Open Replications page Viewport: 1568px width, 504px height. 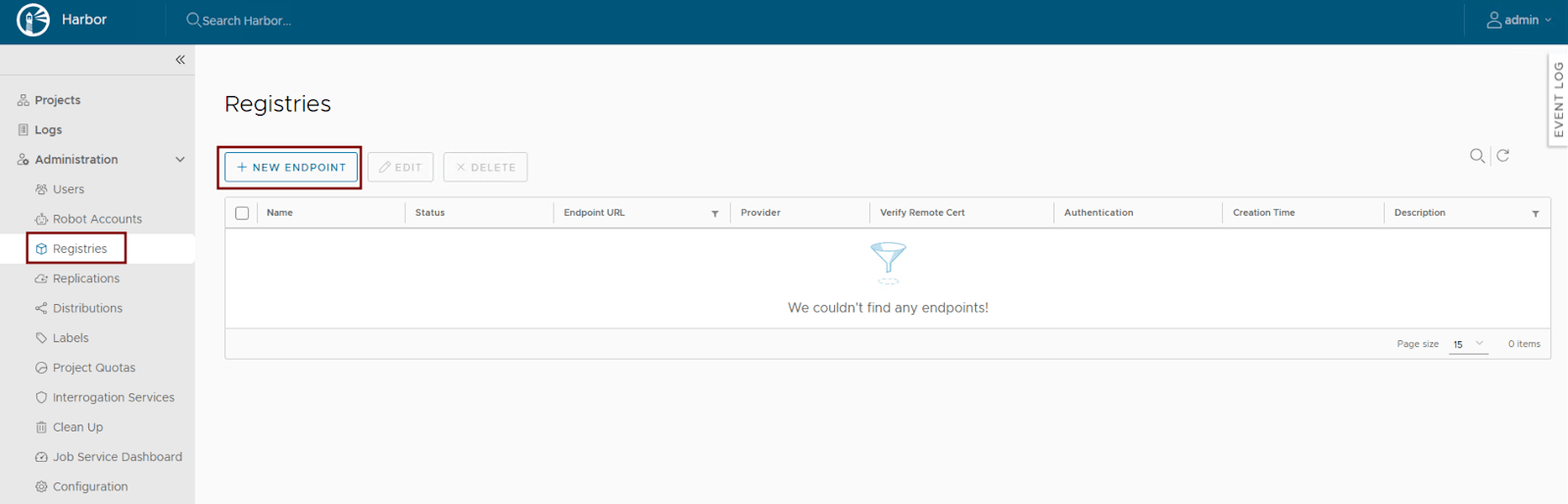point(86,278)
